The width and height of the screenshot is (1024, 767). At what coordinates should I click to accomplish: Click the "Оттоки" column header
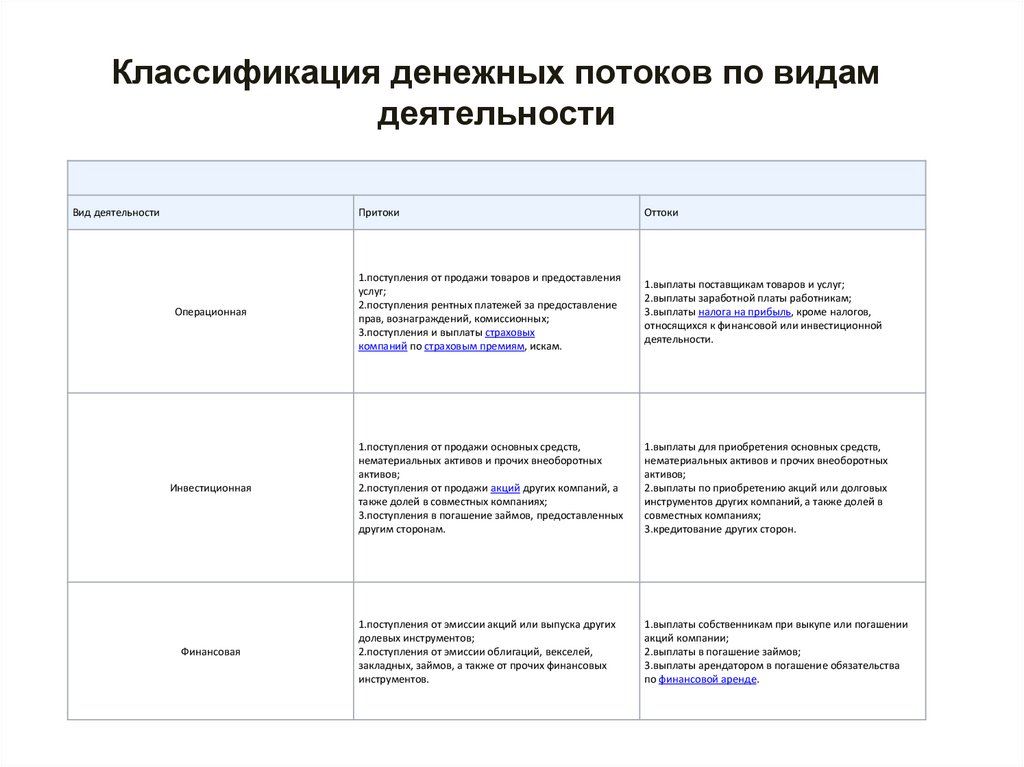point(661,212)
